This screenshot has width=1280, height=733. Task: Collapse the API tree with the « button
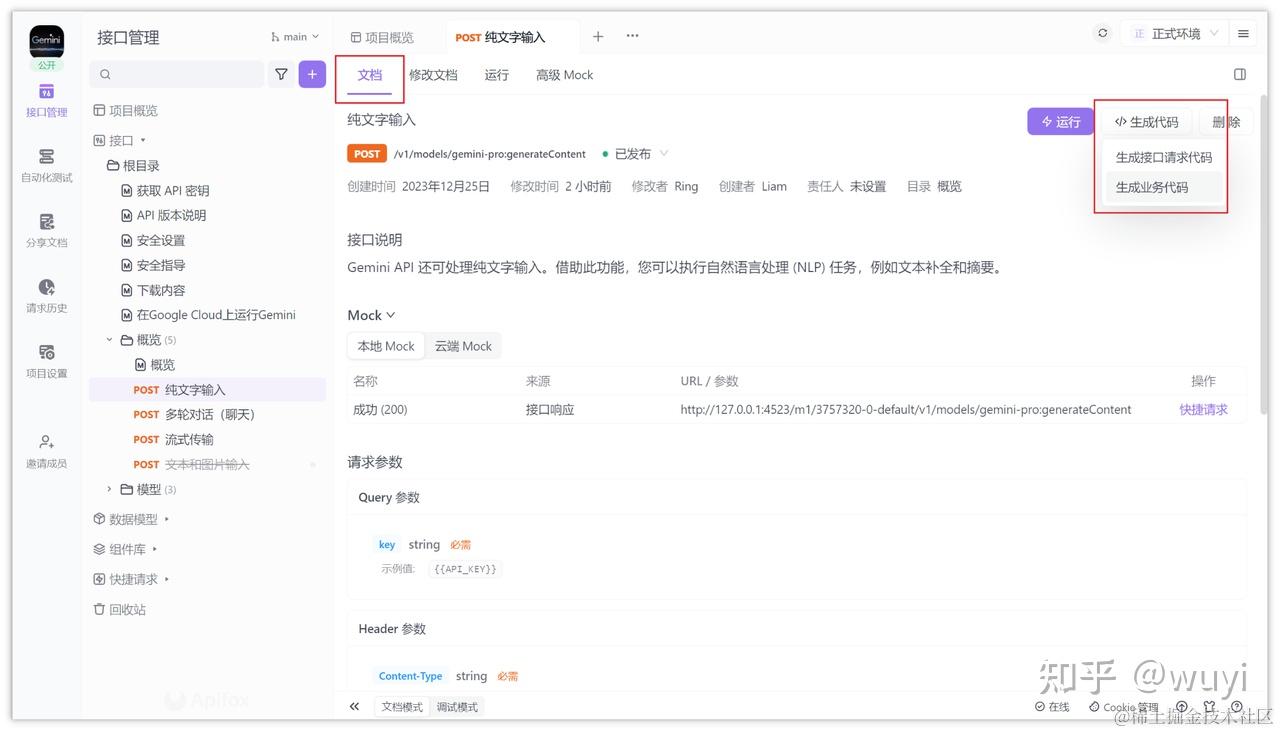(353, 705)
